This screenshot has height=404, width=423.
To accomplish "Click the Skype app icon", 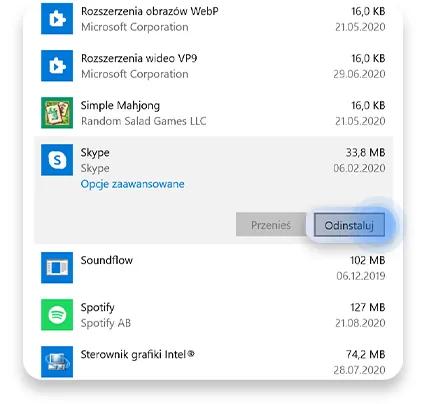I will tap(57, 160).
